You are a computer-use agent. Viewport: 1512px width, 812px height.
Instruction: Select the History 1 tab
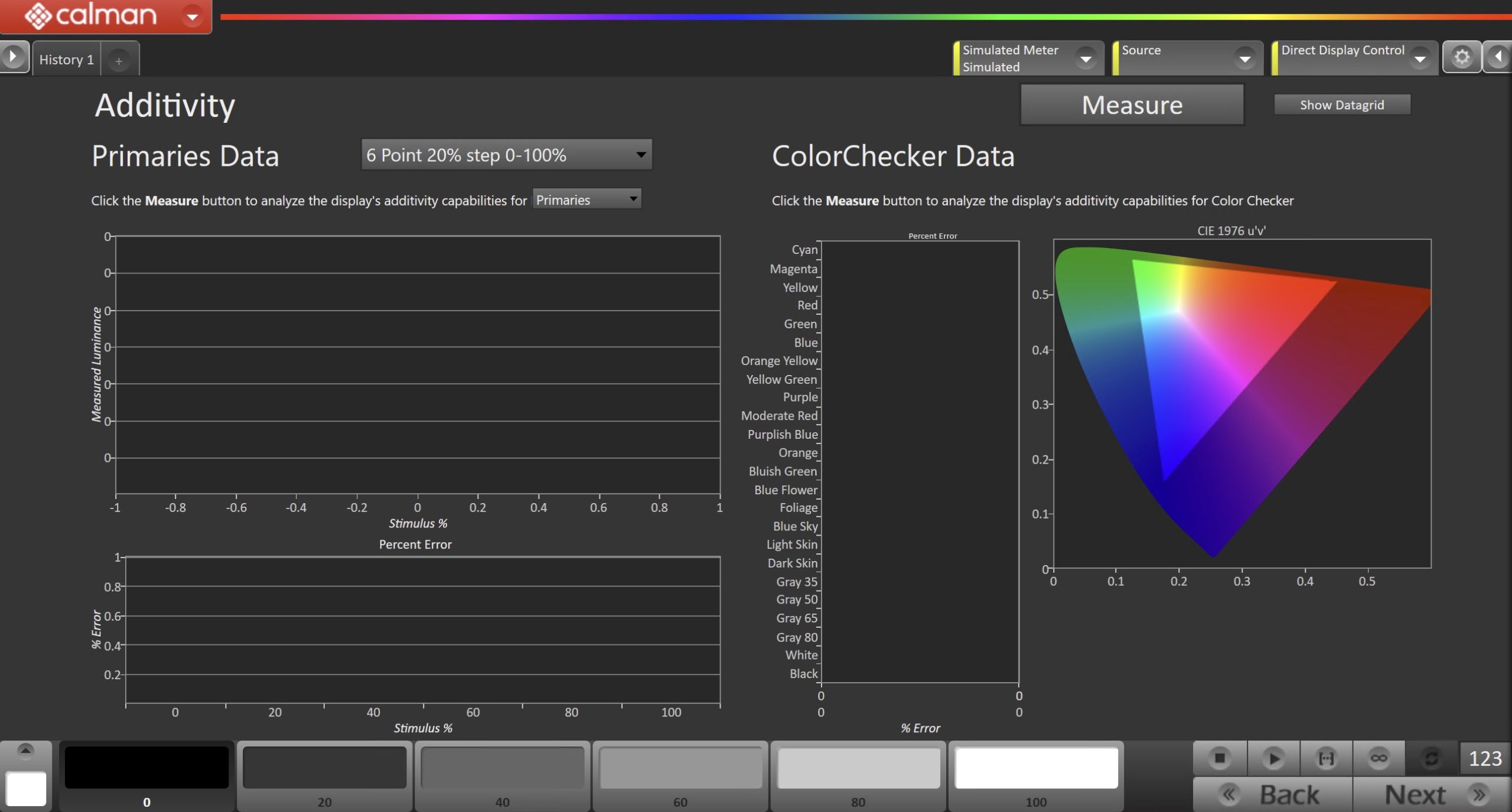(67, 60)
